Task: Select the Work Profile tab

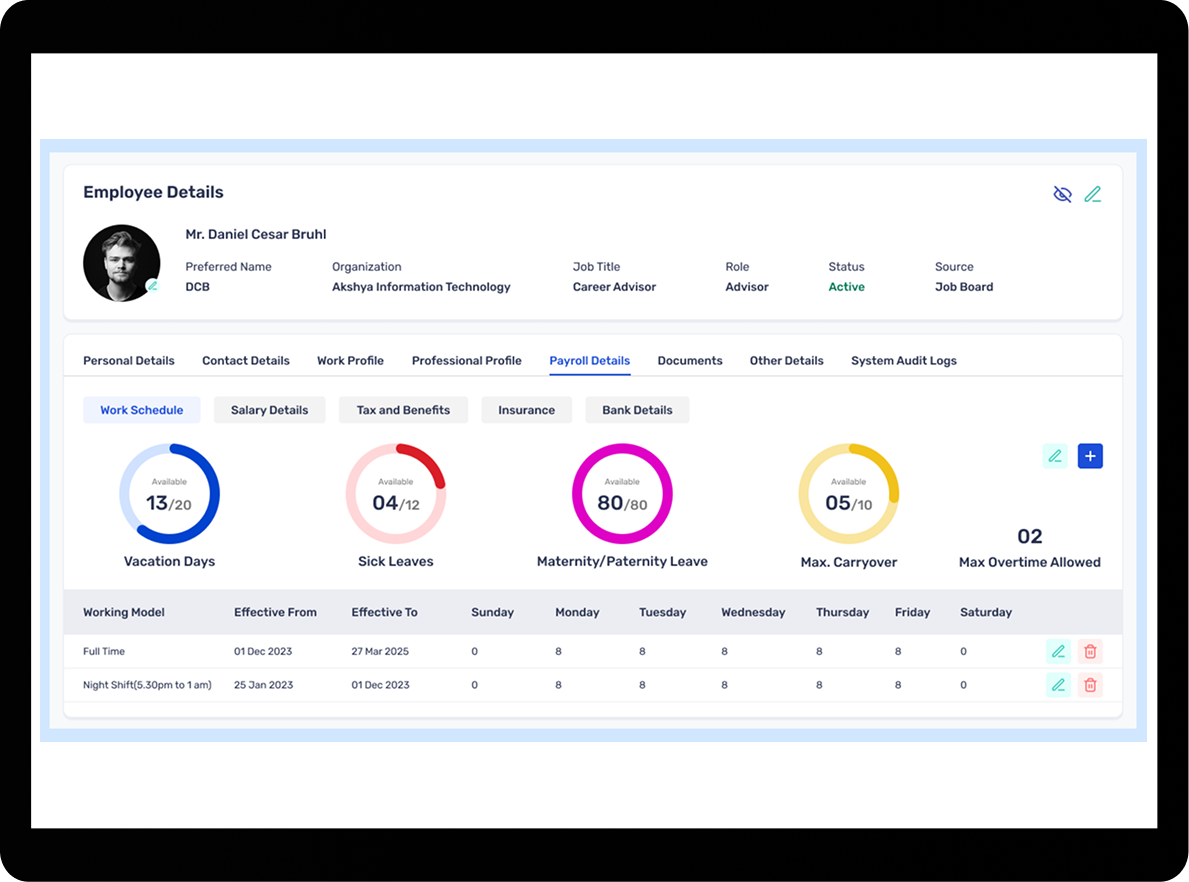Action: pyautogui.click(x=350, y=361)
